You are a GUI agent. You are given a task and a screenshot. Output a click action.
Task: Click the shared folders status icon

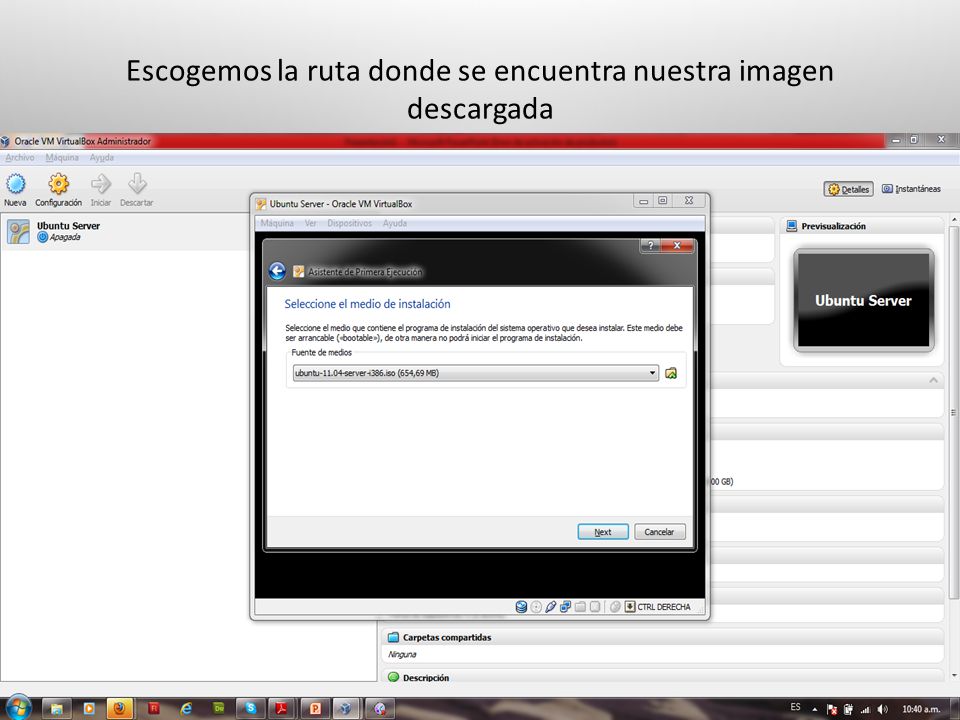click(x=580, y=607)
